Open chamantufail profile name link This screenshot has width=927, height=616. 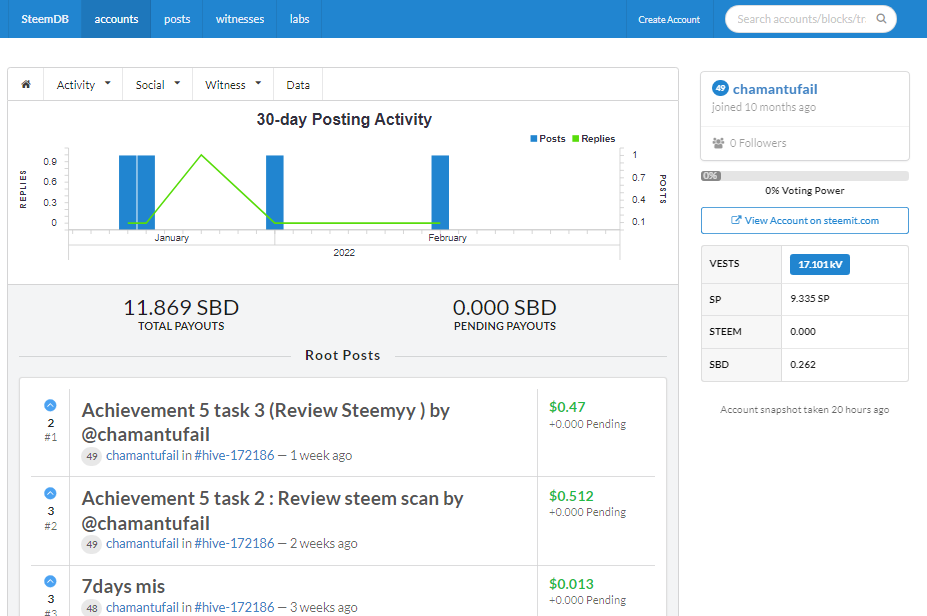775,89
